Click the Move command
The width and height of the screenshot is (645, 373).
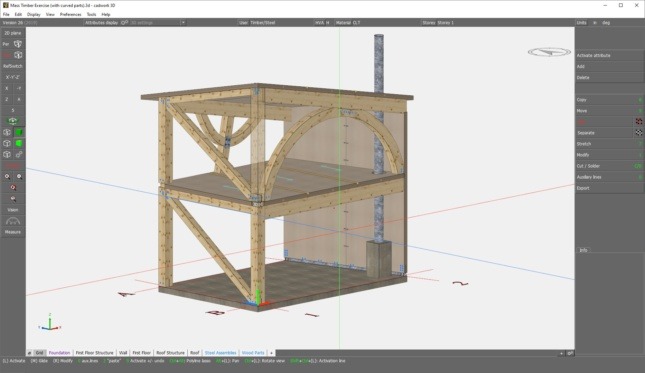point(610,111)
